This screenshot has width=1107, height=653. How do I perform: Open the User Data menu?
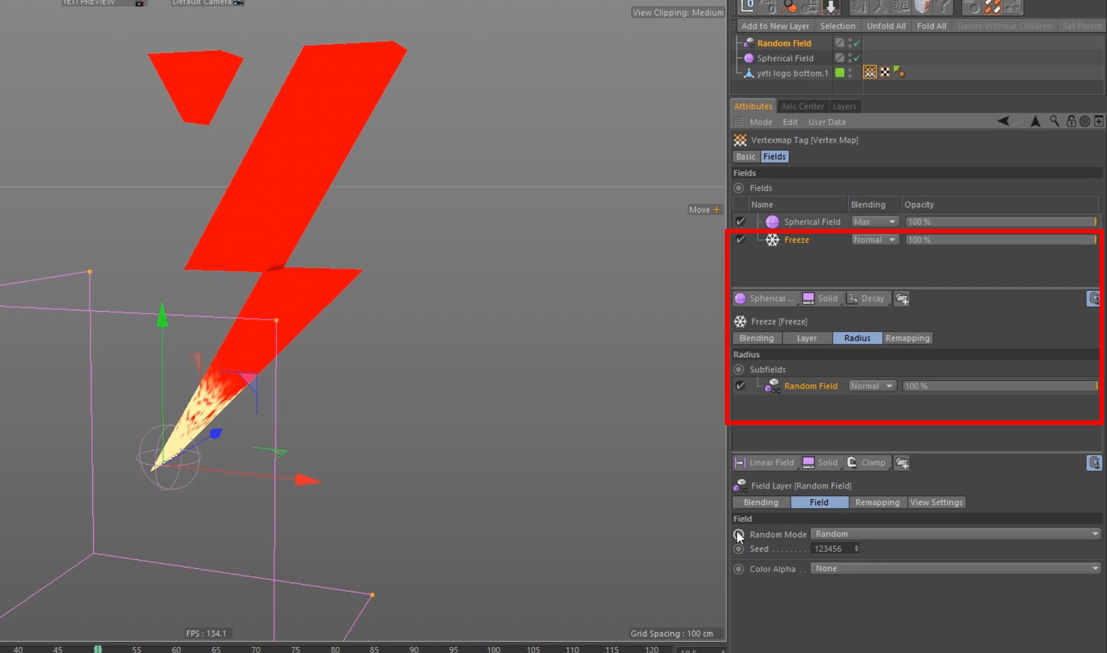click(827, 122)
